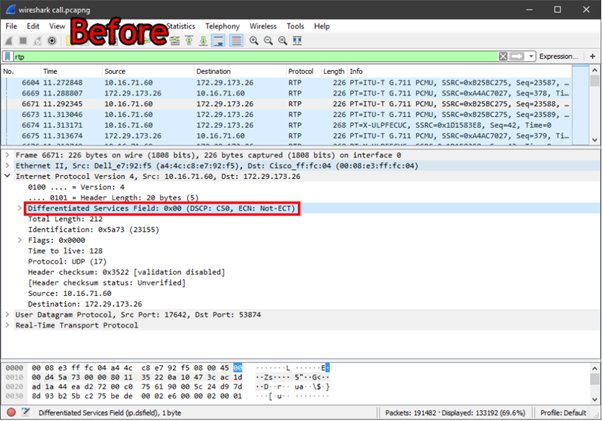Select packet number 6604
602x421 pixels.
pyautogui.click(x=287, y=83)
